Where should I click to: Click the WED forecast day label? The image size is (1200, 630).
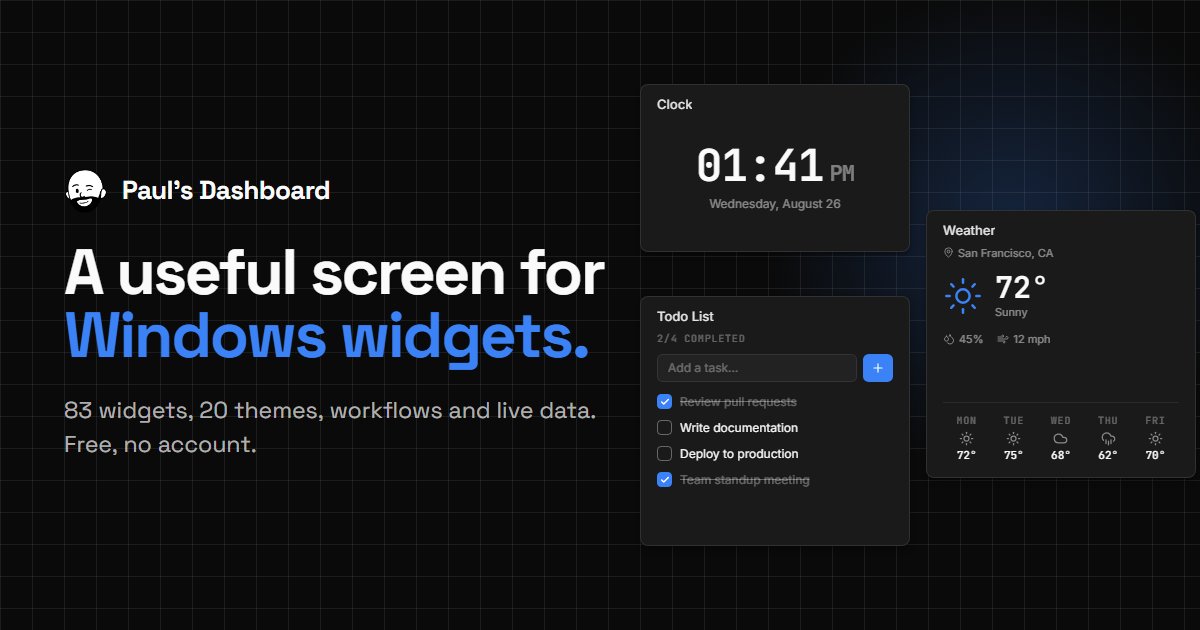[1061, 421]
